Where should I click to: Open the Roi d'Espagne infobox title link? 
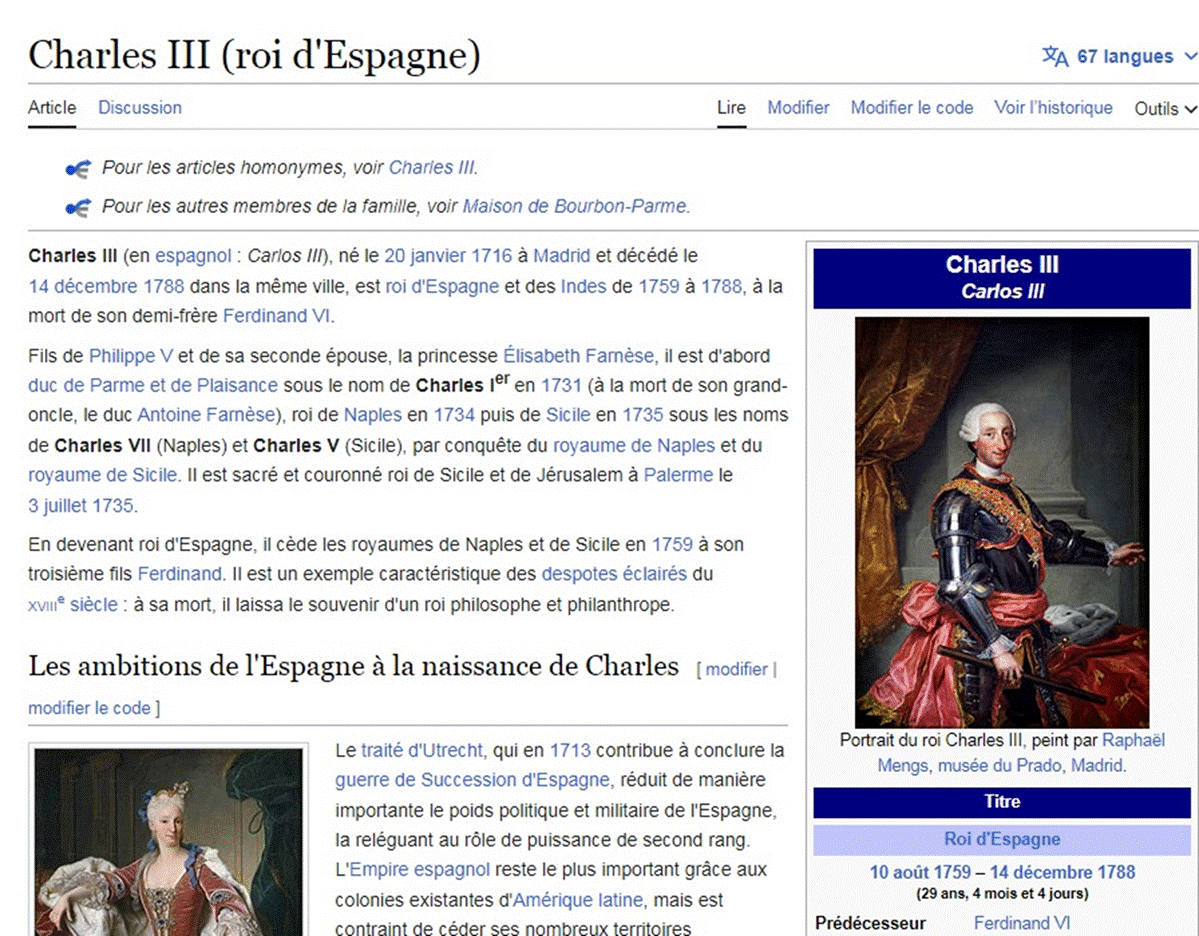[1002, 839]
